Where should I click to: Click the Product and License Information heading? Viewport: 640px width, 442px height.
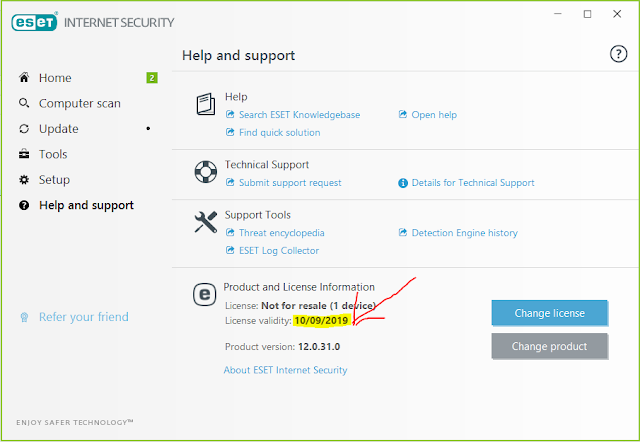click(299, 287)
